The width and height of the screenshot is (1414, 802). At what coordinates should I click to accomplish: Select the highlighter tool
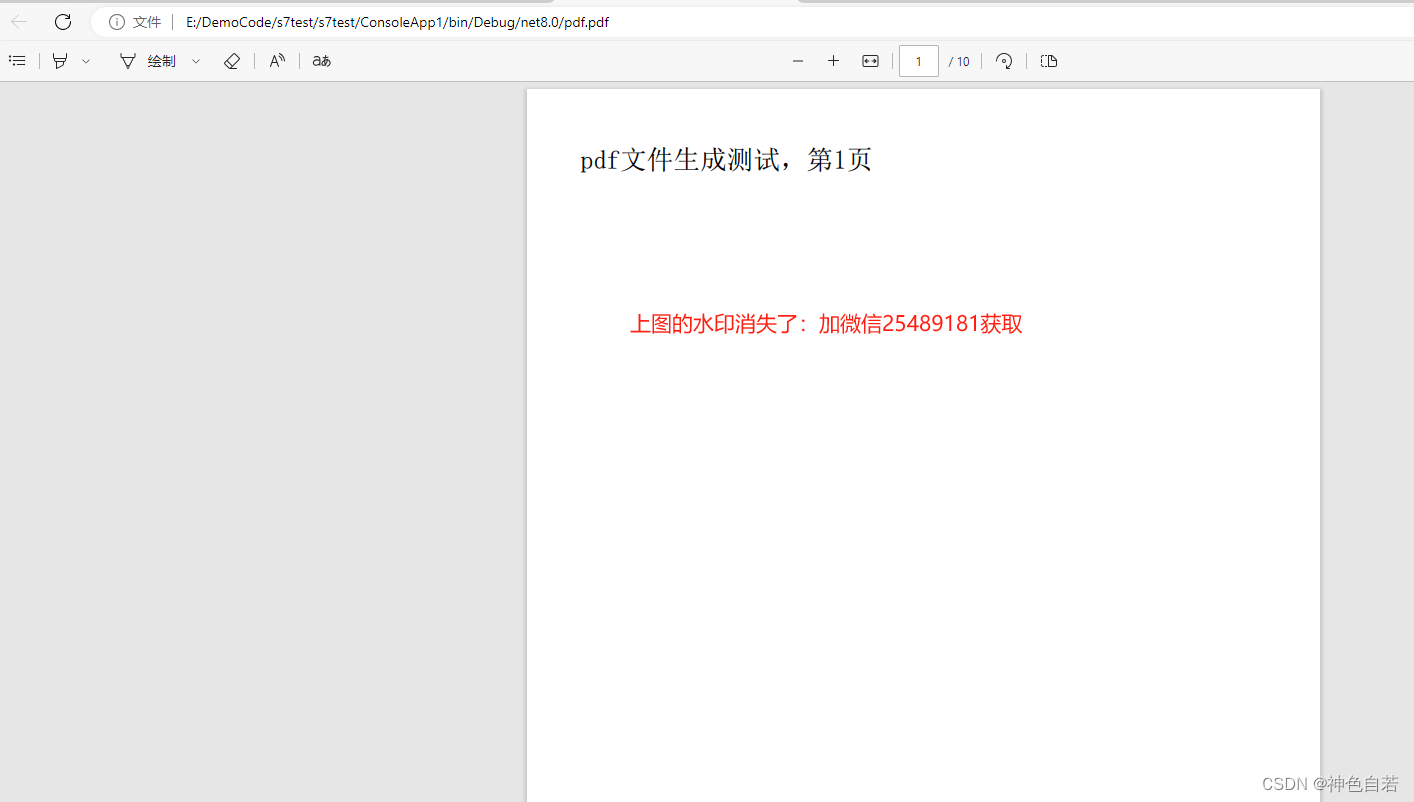60,61
